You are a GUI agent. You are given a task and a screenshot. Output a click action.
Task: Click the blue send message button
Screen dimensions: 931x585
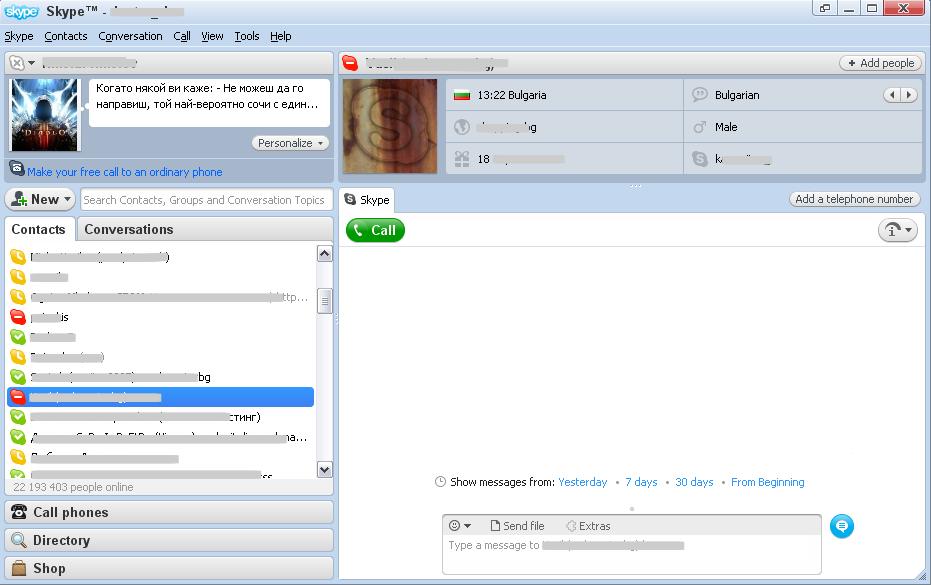[x=842, y=526]
